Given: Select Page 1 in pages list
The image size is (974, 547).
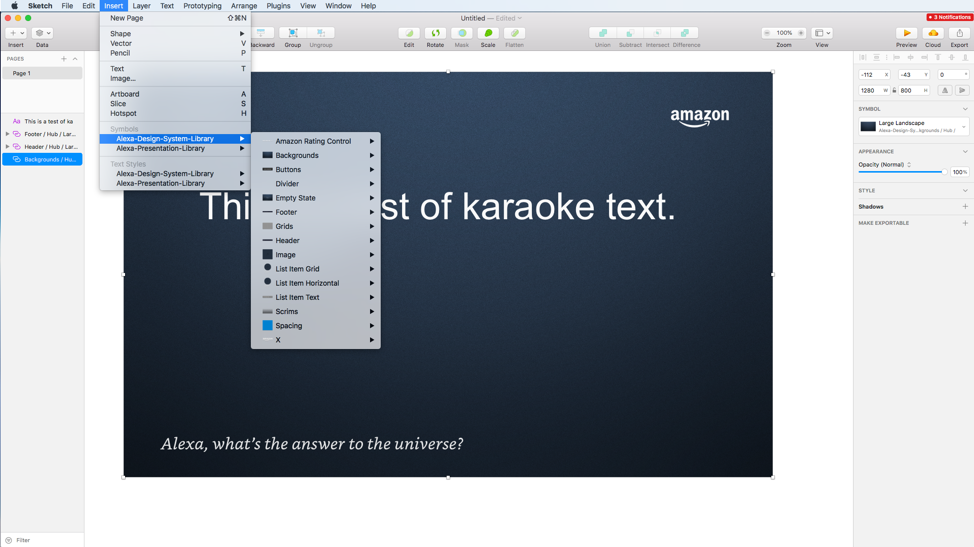Looking at the screenshot, I should [42, 73].
